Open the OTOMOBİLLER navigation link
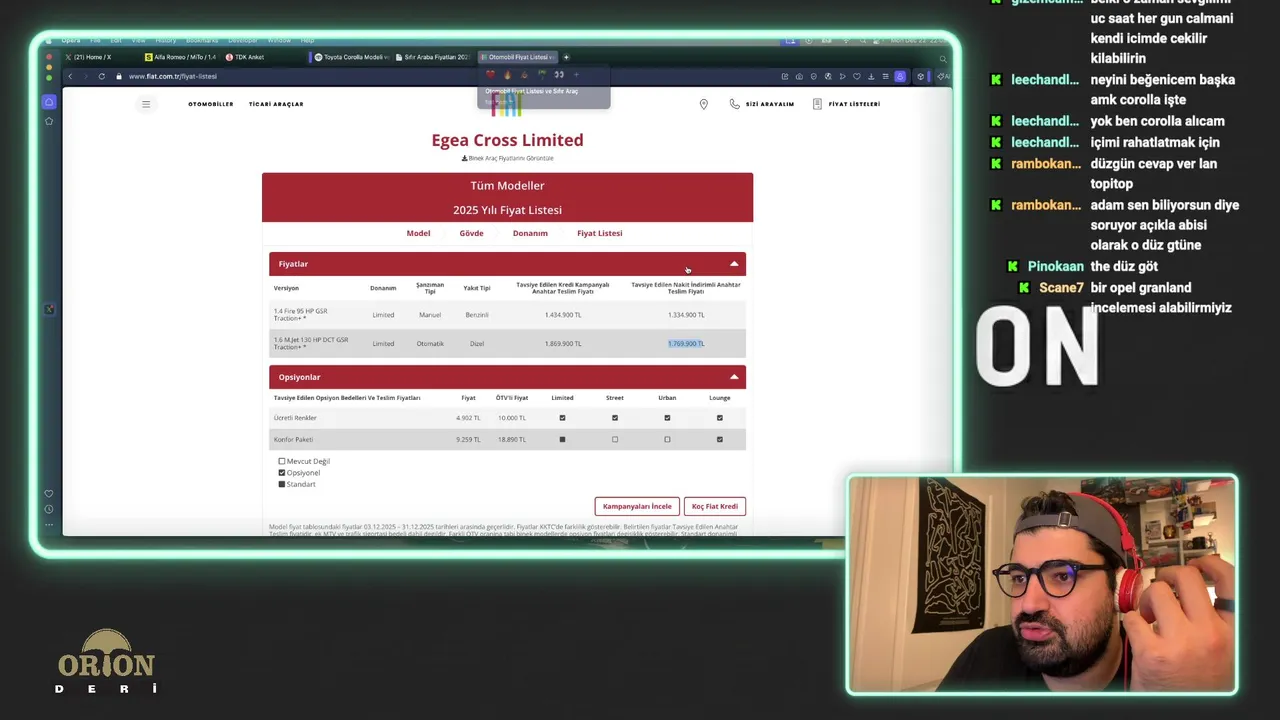 coord(211,104)
